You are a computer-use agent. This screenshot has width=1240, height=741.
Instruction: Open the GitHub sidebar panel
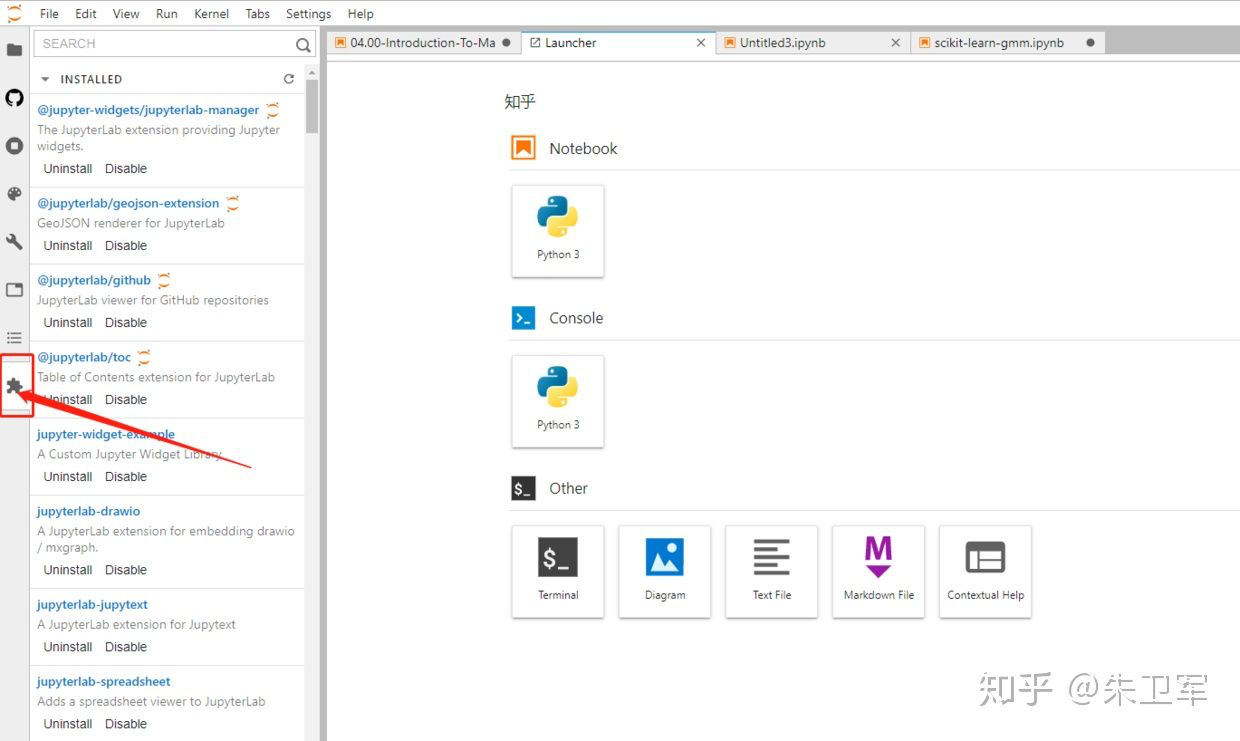[x=14, y=97]
